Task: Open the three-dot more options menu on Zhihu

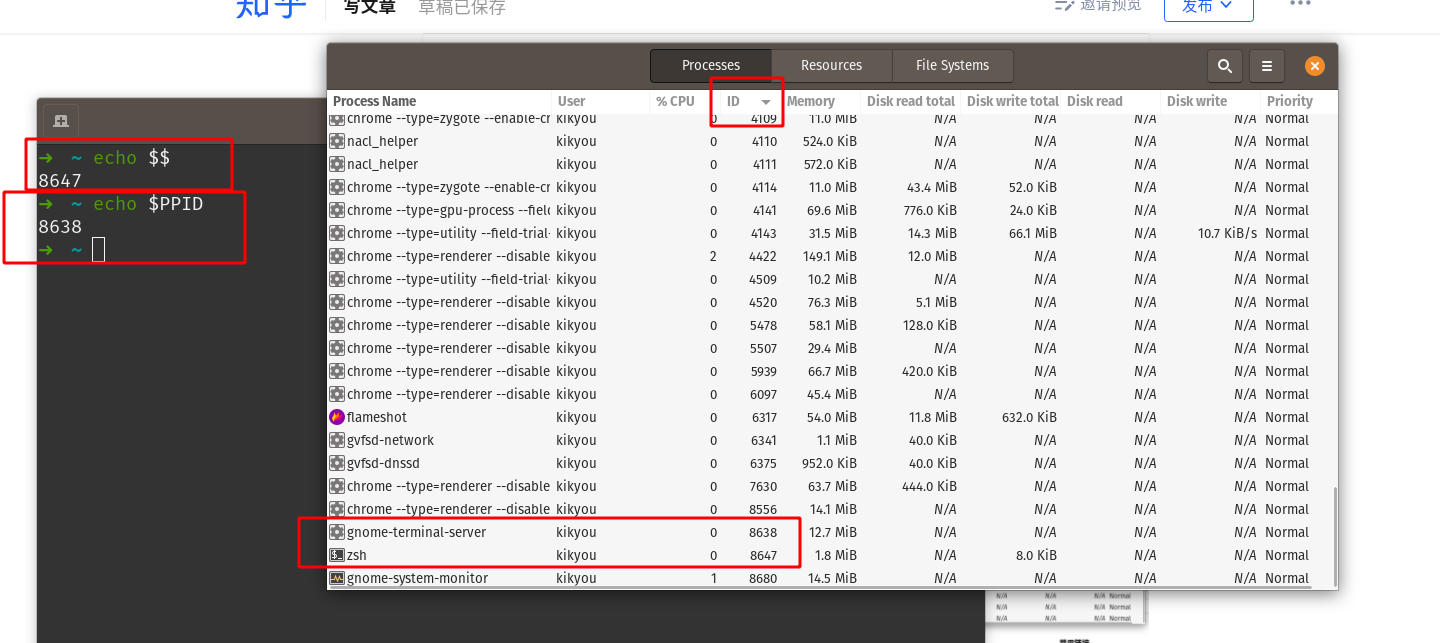Action: click(1299, 5)
